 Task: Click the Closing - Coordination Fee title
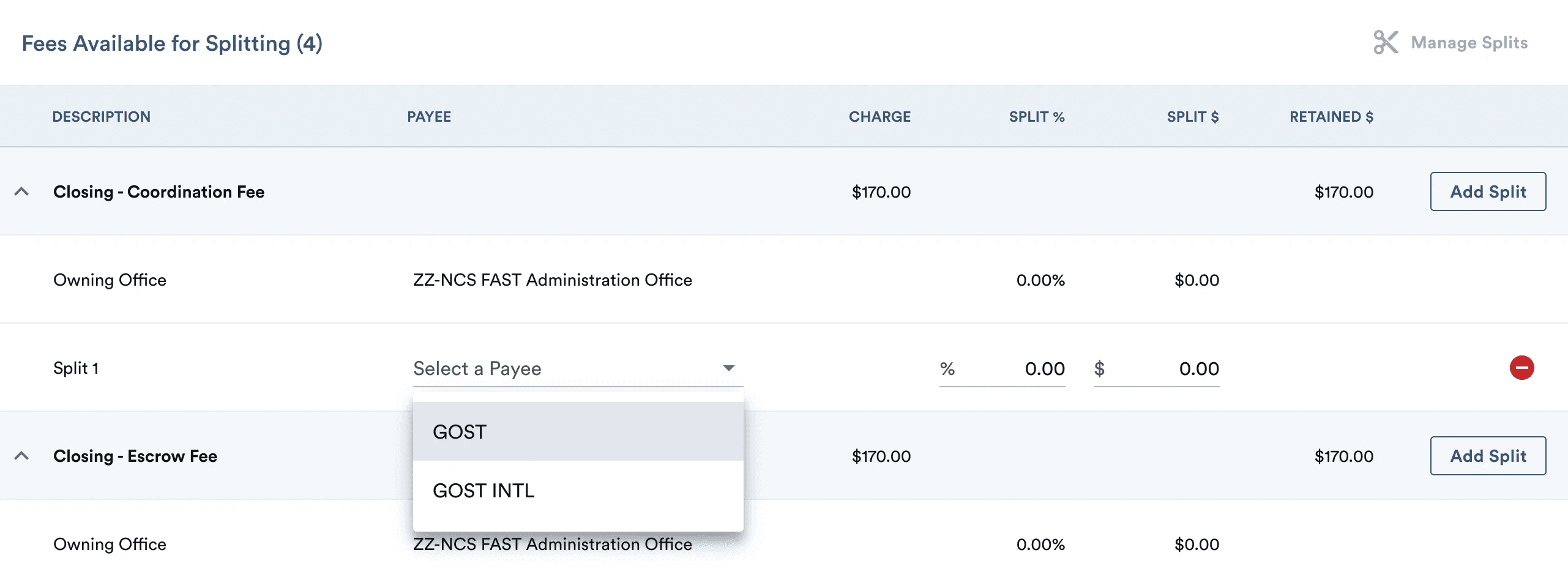click(x=159, y=191)
